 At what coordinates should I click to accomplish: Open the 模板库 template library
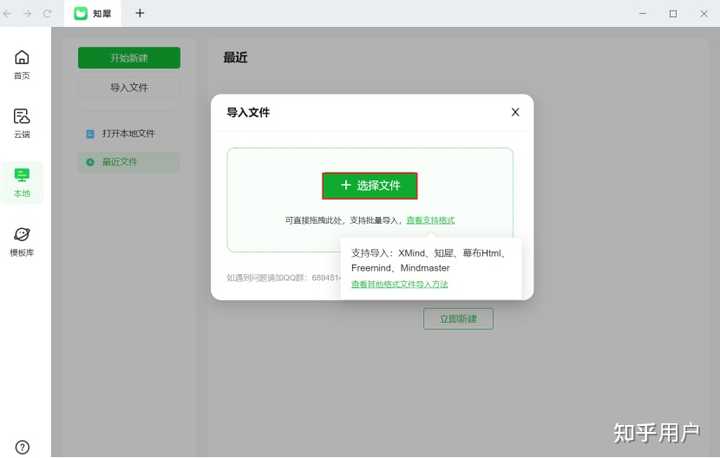point(22,241)
